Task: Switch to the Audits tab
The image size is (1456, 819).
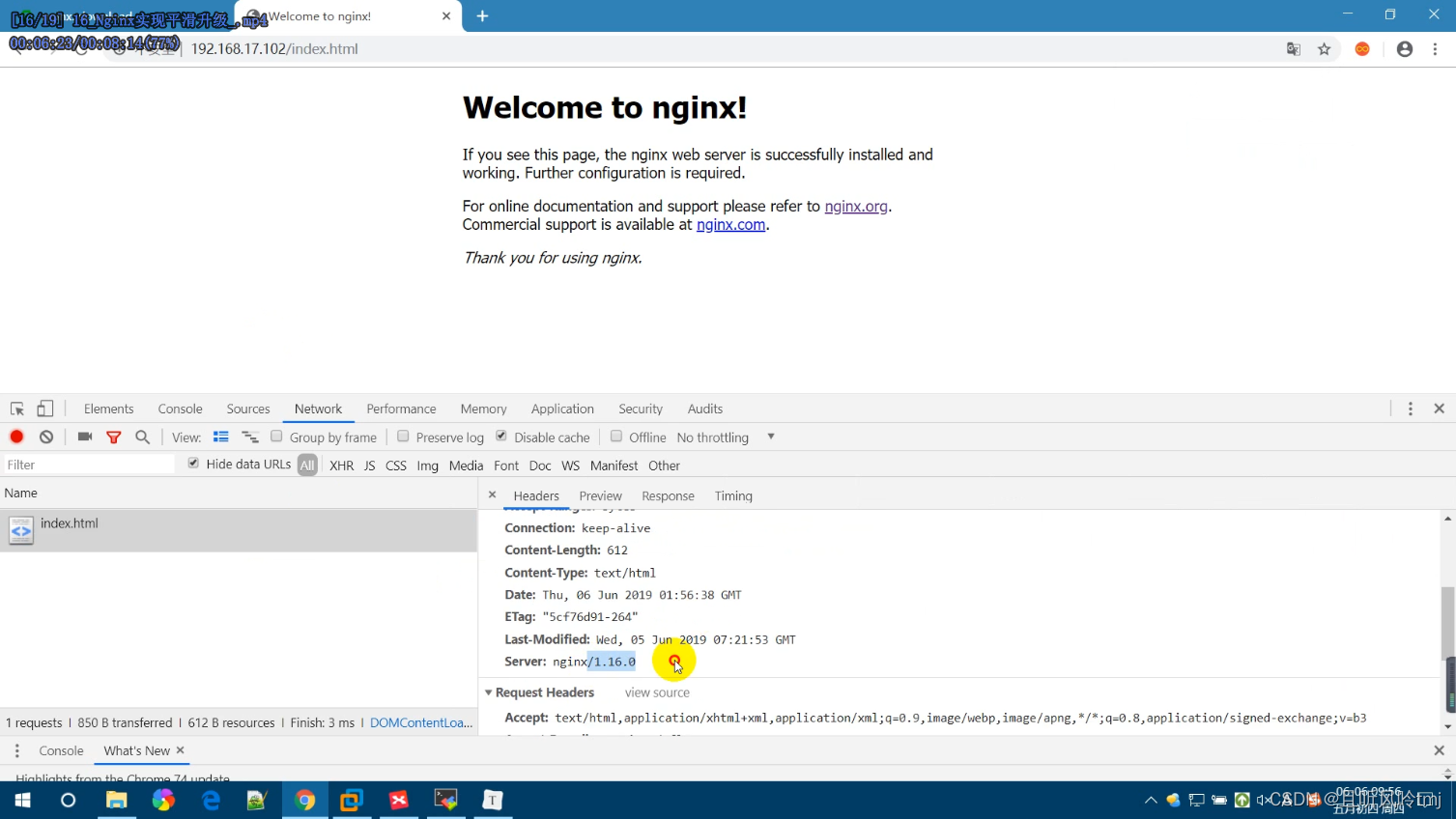Action: [x=705, y=409]
